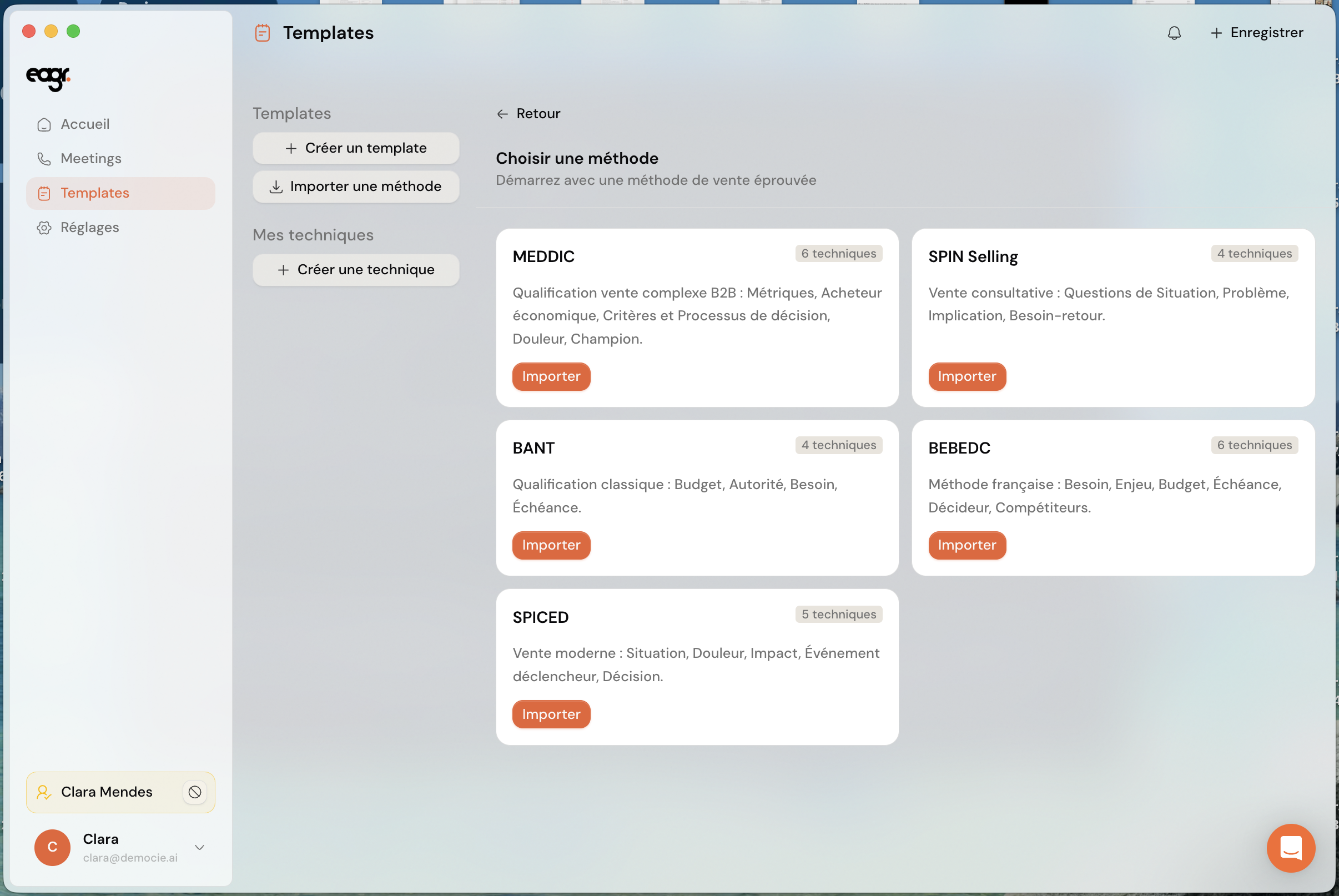
Task: Click the Mes techniques section label
Action: [313, 235]
